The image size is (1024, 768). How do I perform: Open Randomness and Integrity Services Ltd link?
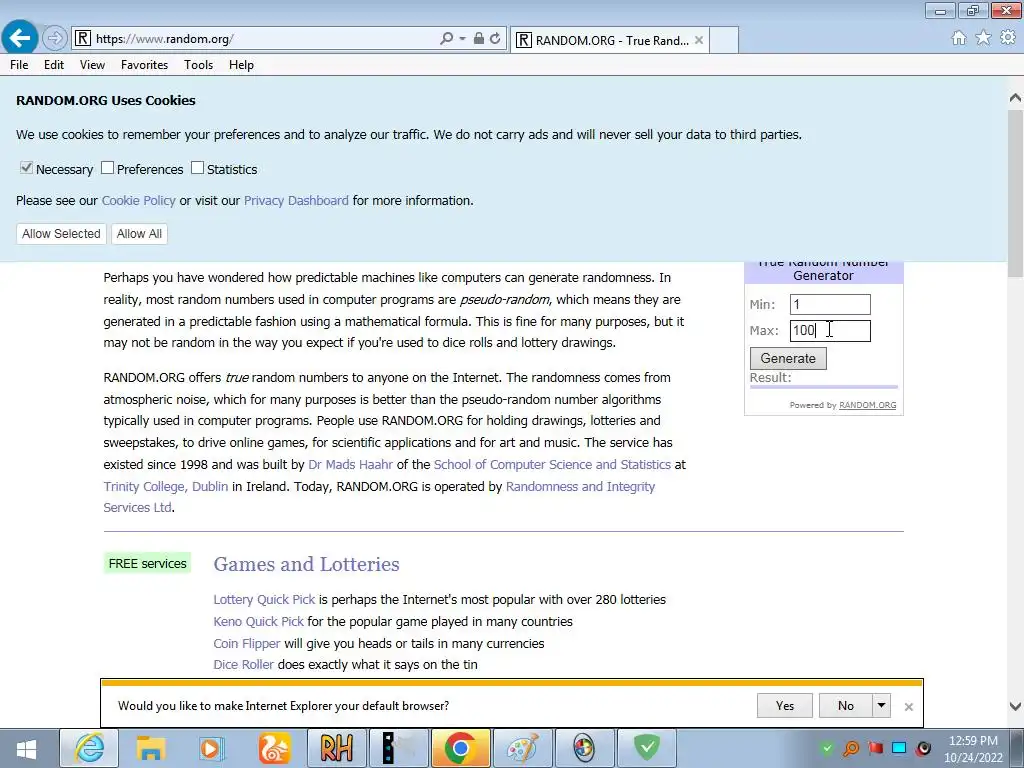(x=580, y=487)
